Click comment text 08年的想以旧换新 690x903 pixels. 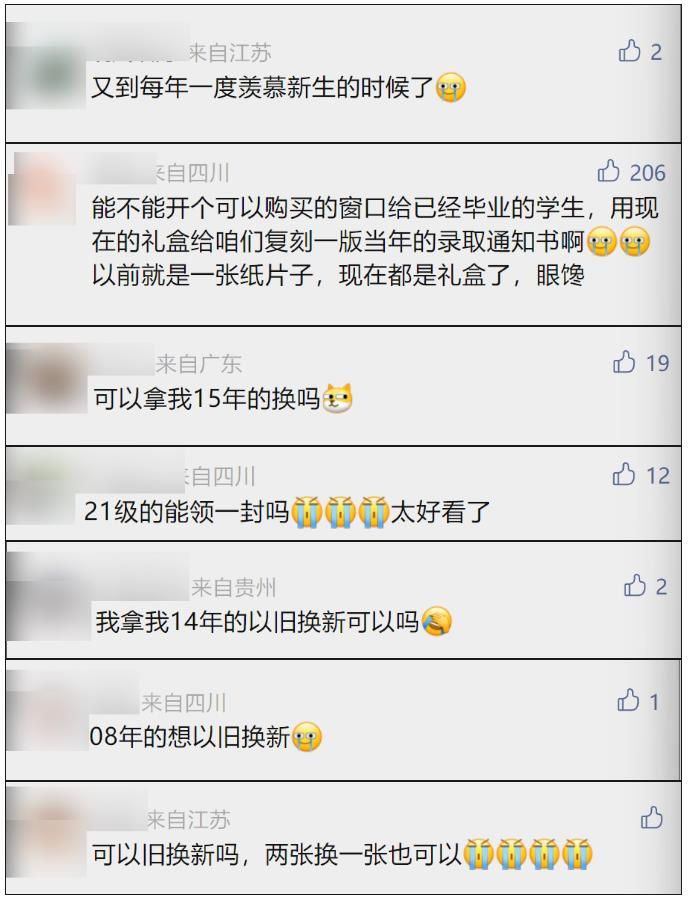189,737
